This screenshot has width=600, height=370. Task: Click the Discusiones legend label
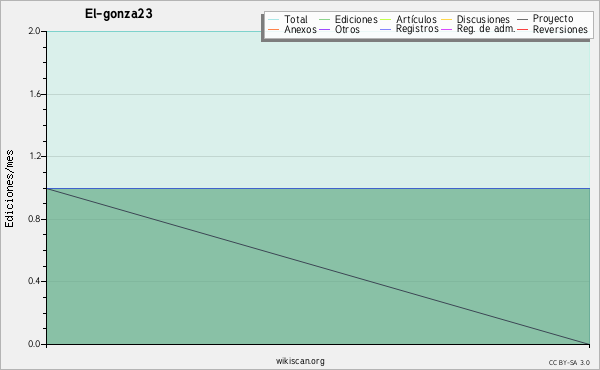[483, 19]
